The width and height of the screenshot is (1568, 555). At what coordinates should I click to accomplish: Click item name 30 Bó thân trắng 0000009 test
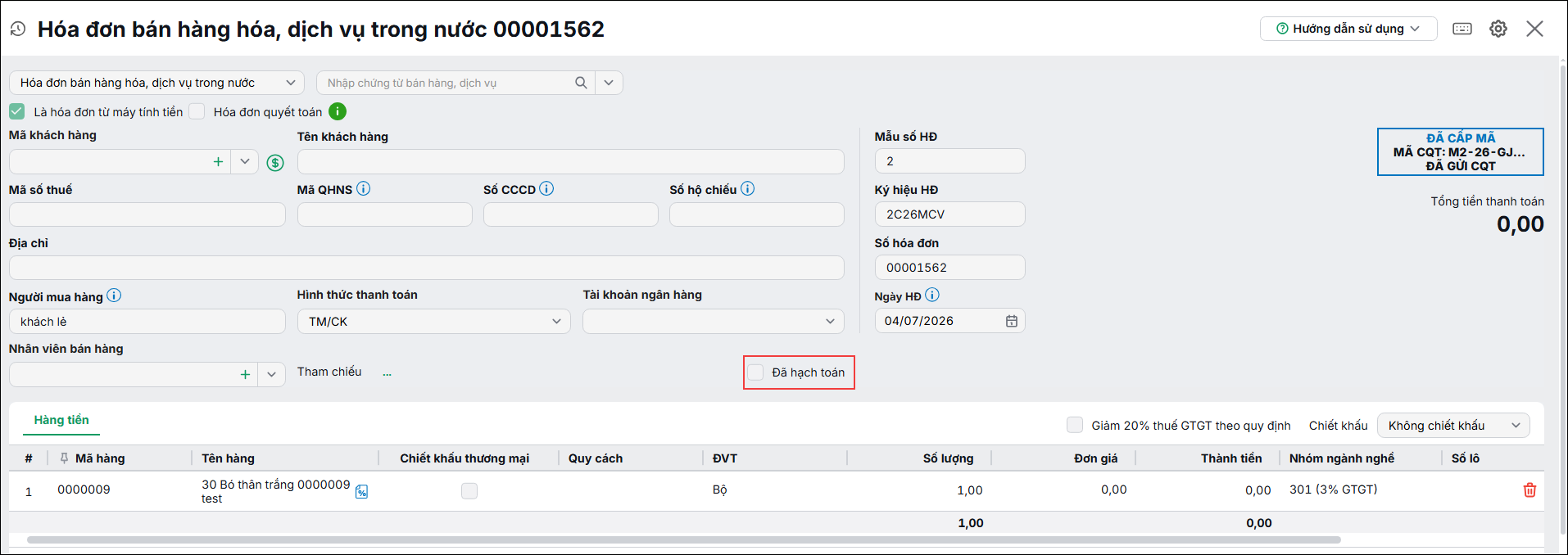coord(276,491)
